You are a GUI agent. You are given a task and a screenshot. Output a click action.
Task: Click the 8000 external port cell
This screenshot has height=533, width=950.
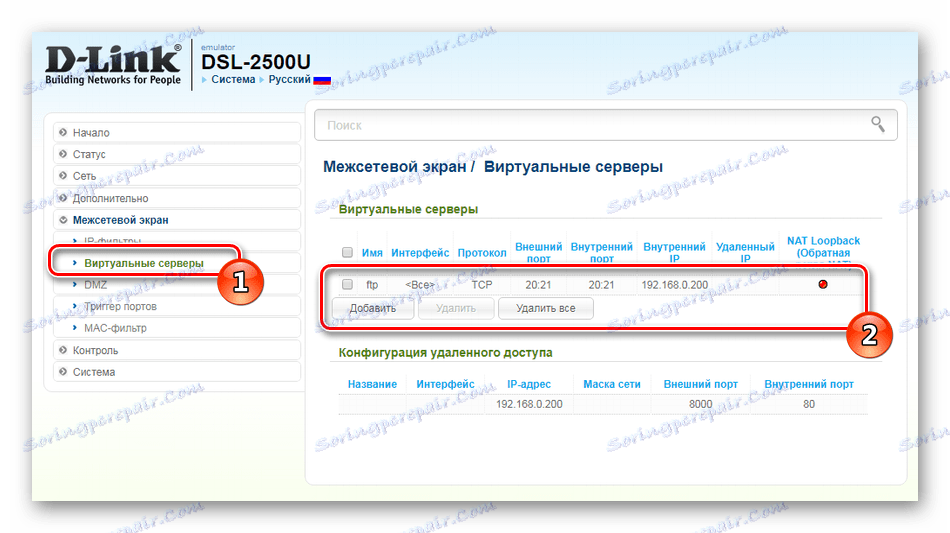pyautogui.click(x=700, y=404)
